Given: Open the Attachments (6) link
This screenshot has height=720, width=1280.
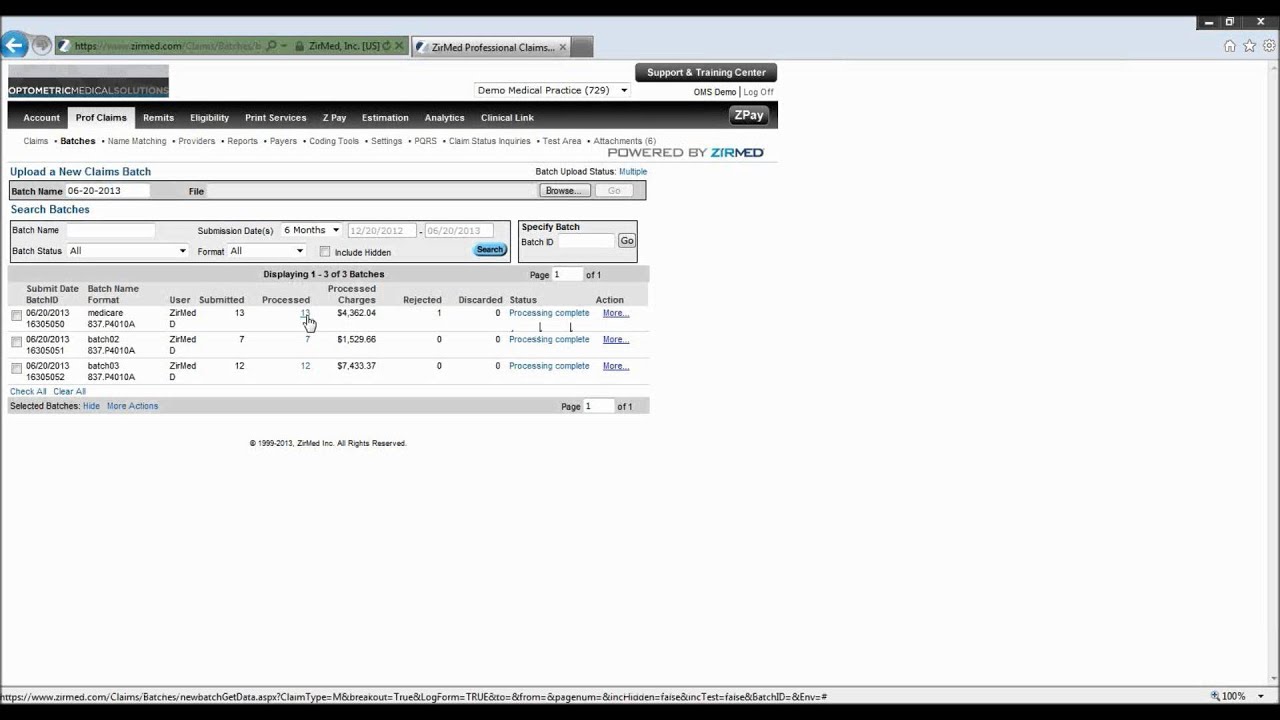Looking at the screenshot, I should (624, 141).
